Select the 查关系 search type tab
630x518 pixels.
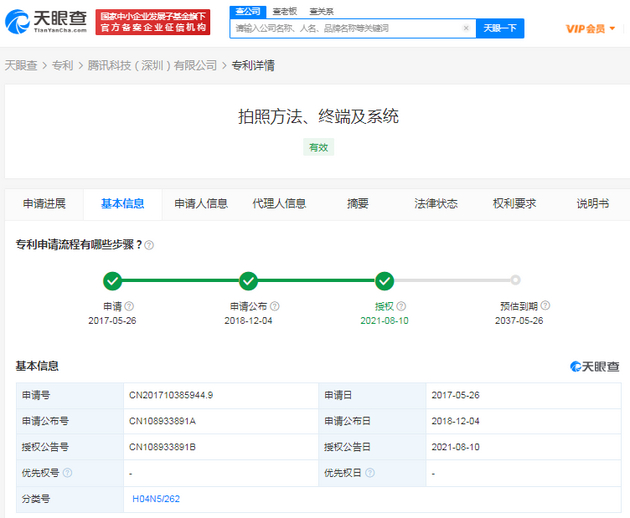click(321, 10)
